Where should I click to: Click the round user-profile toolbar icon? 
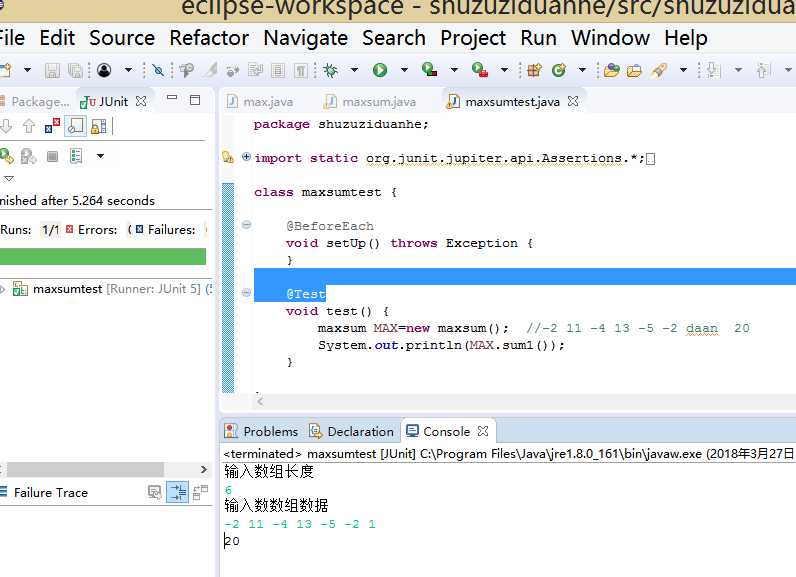[104, 70]
